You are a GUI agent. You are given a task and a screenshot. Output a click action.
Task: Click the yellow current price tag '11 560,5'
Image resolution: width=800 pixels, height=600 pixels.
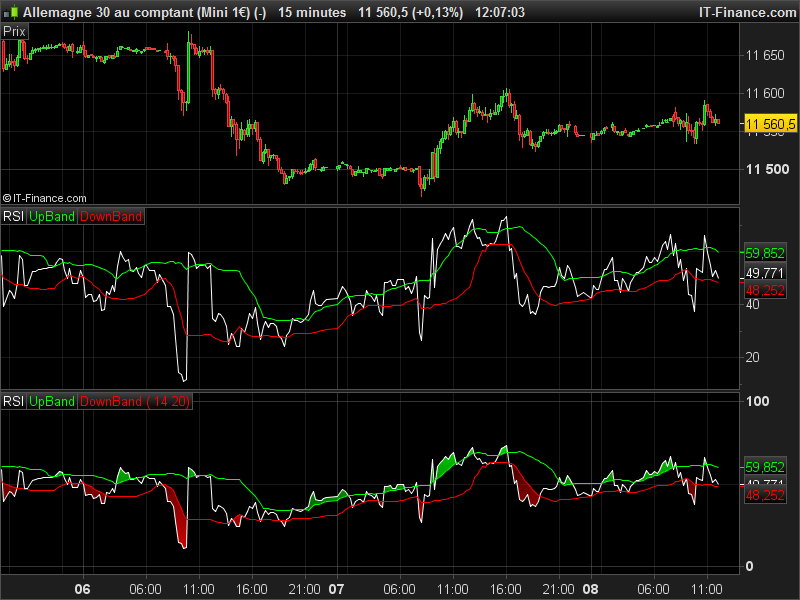770,124
